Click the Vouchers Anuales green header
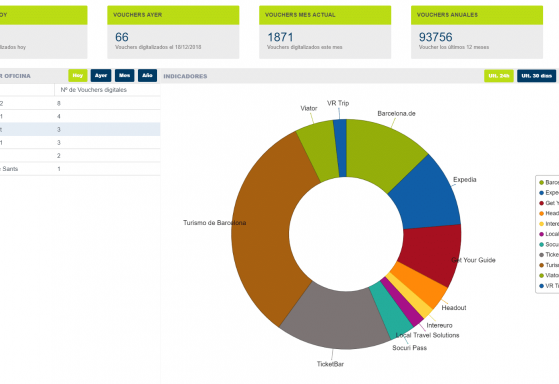Image resolution: width=559 pixels, height=384 pixels. tap(477, 15)
